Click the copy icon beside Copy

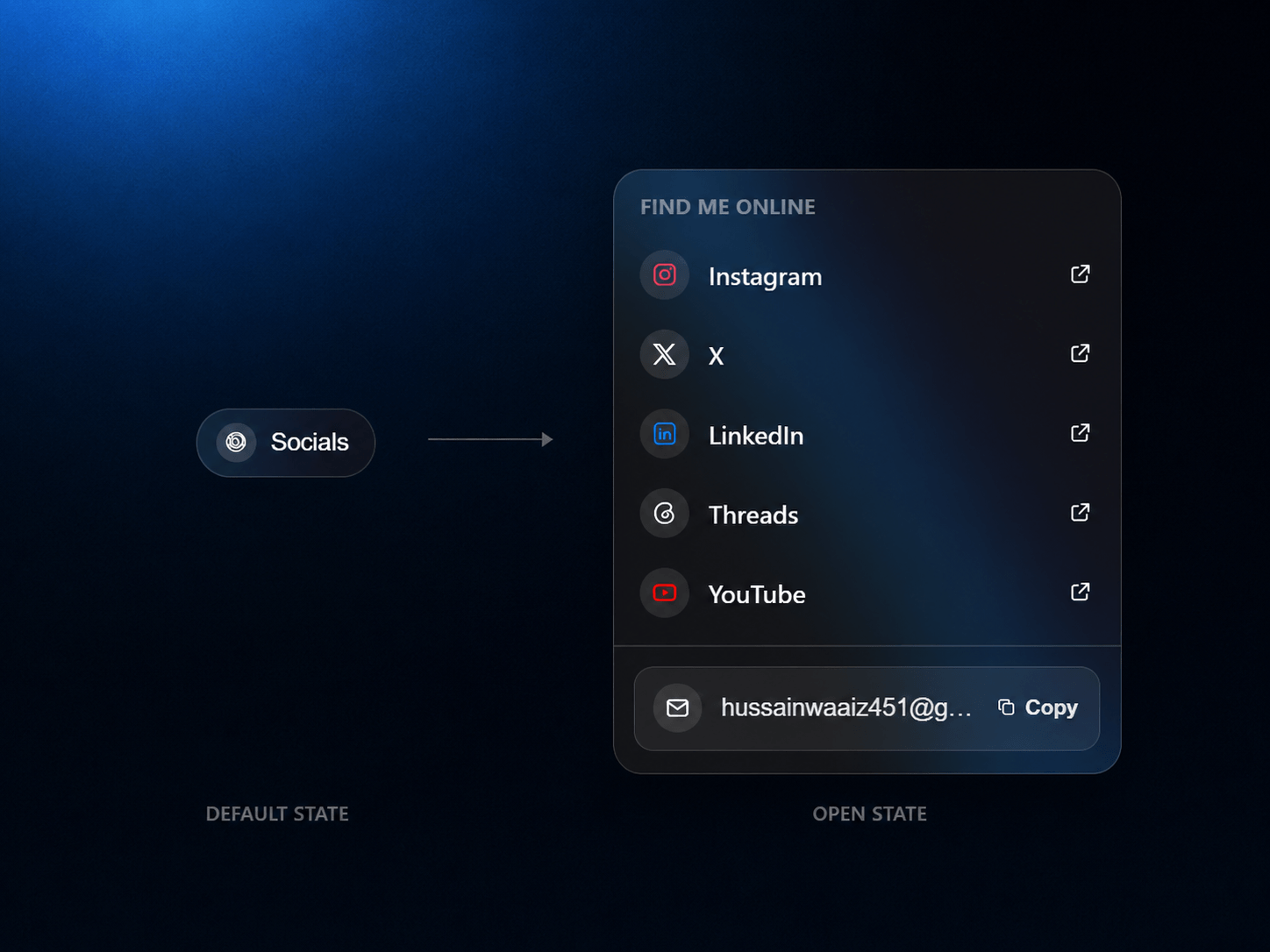pyautogui.click(x=1006, y=707)
